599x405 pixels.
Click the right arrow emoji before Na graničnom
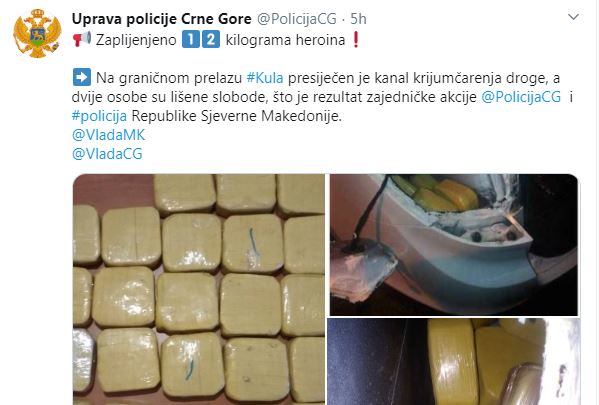pos(81,78)
